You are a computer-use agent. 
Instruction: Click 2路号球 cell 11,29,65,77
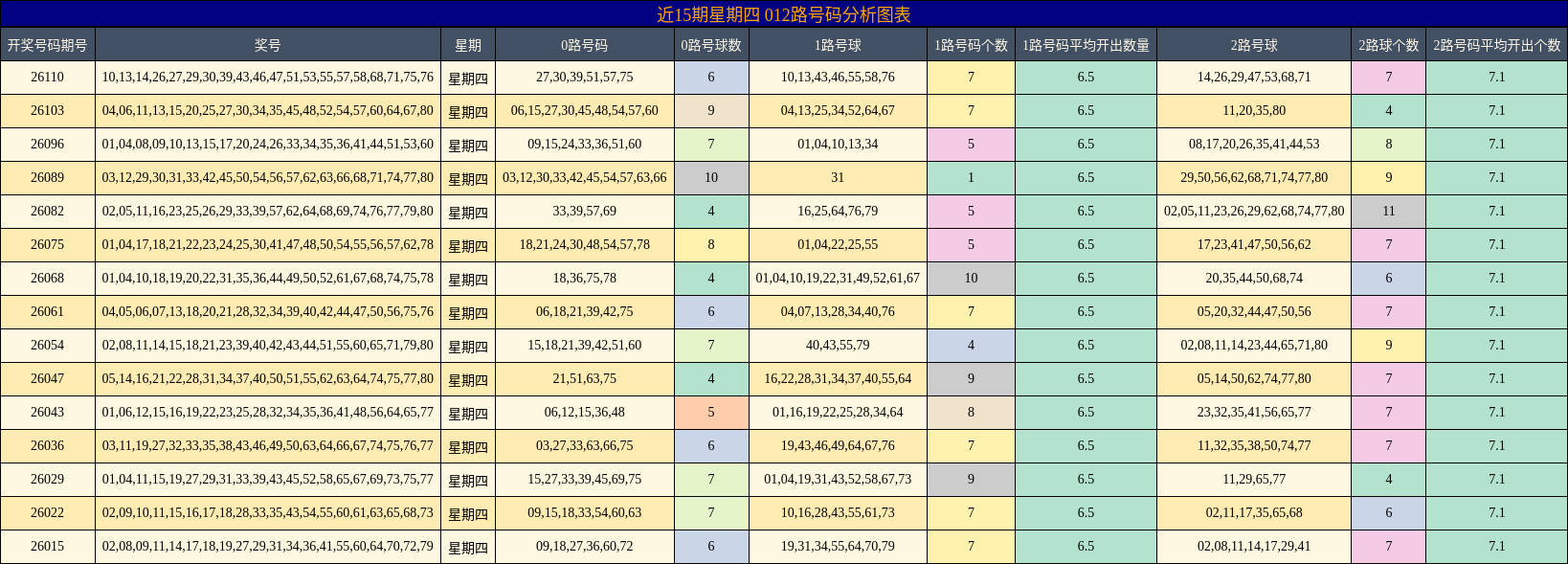[x=1254, y=480]
